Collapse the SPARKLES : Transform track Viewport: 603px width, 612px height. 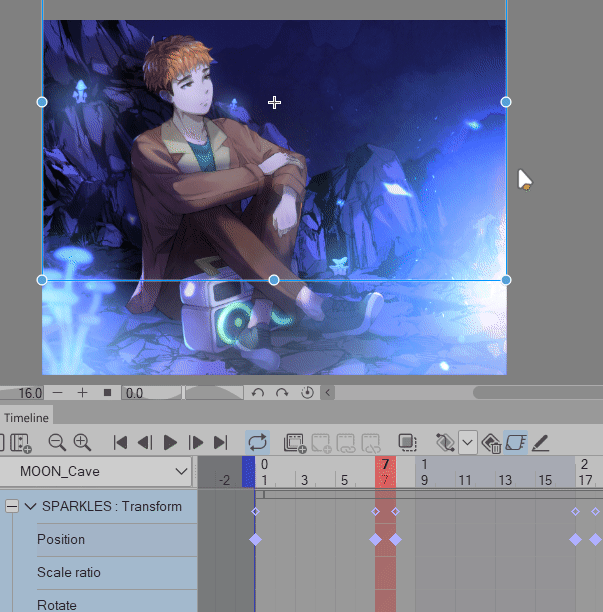tap(12, 507)
